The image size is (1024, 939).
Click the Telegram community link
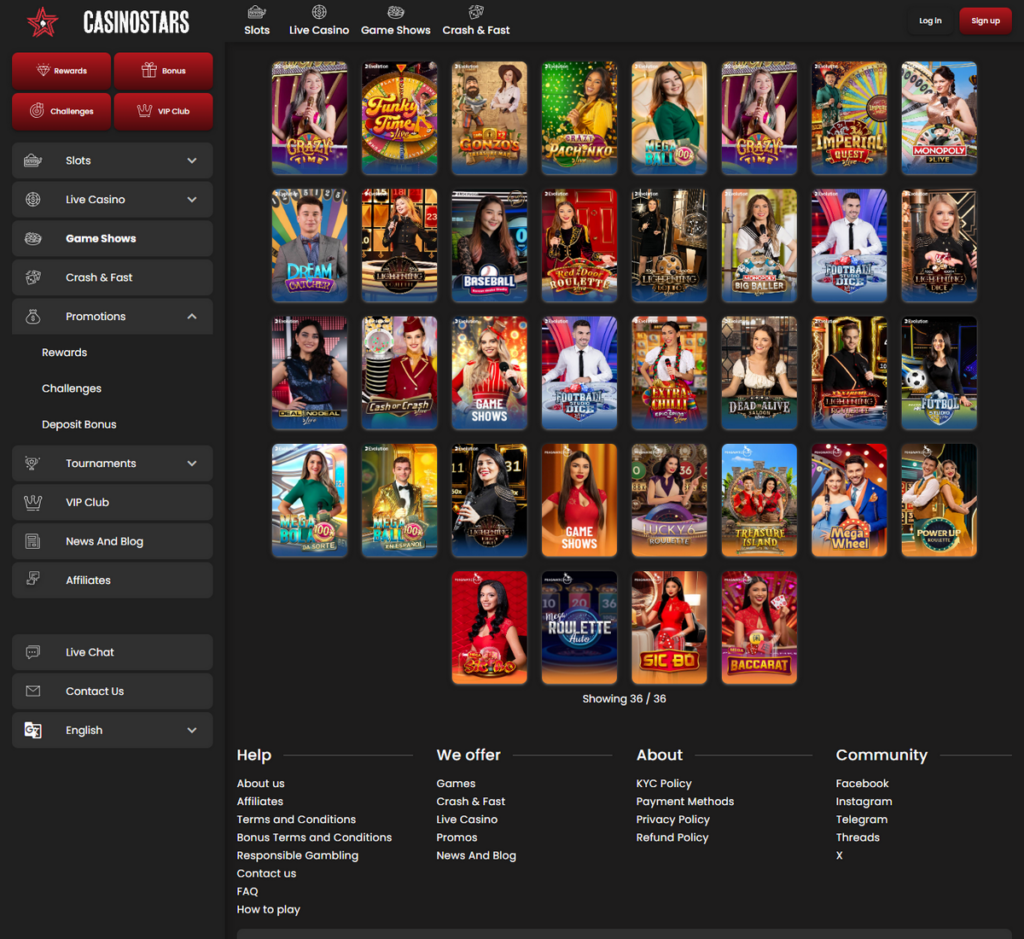coord(861,819)
